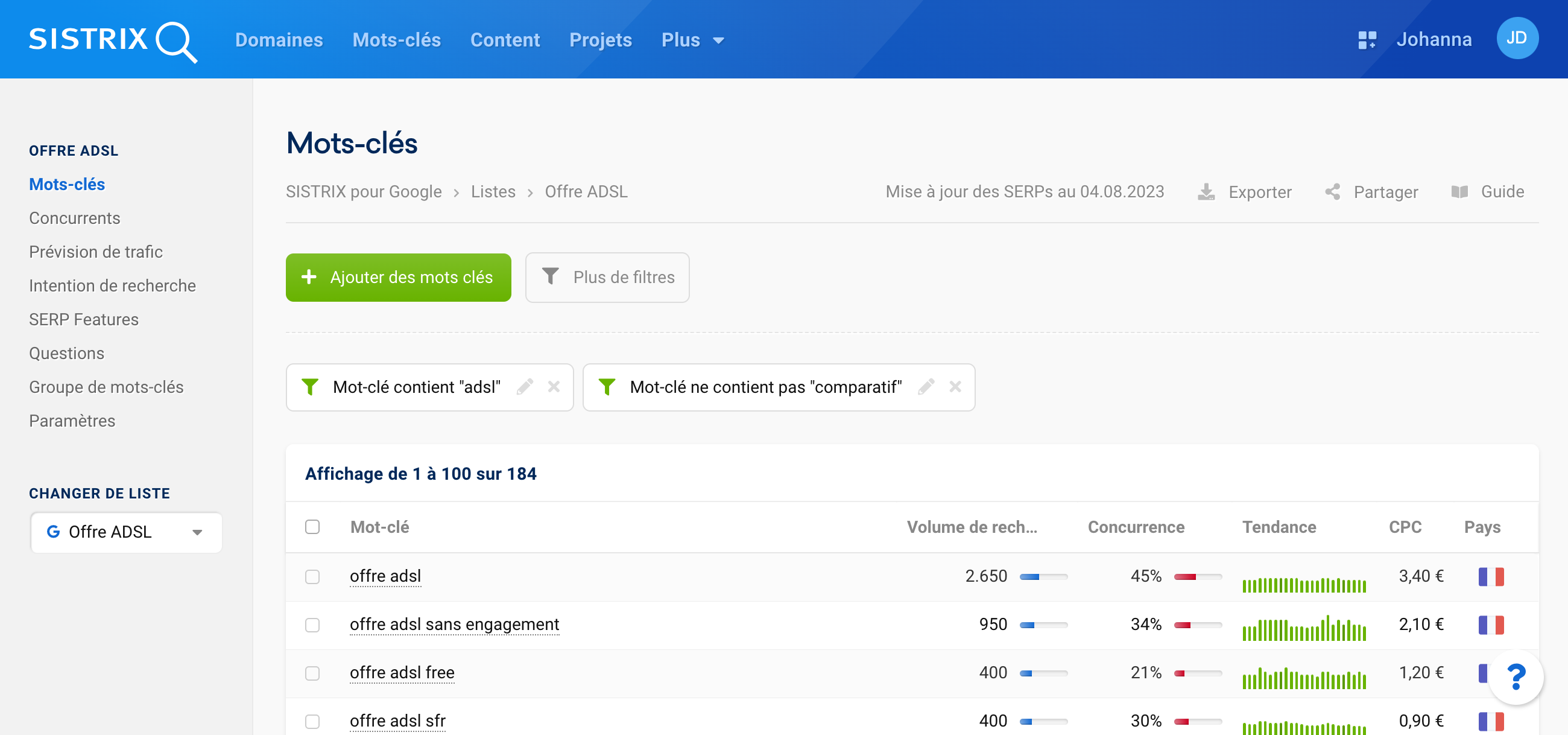
Task: Sort by Mot-clé column header
Action: [x=379, y=527]
